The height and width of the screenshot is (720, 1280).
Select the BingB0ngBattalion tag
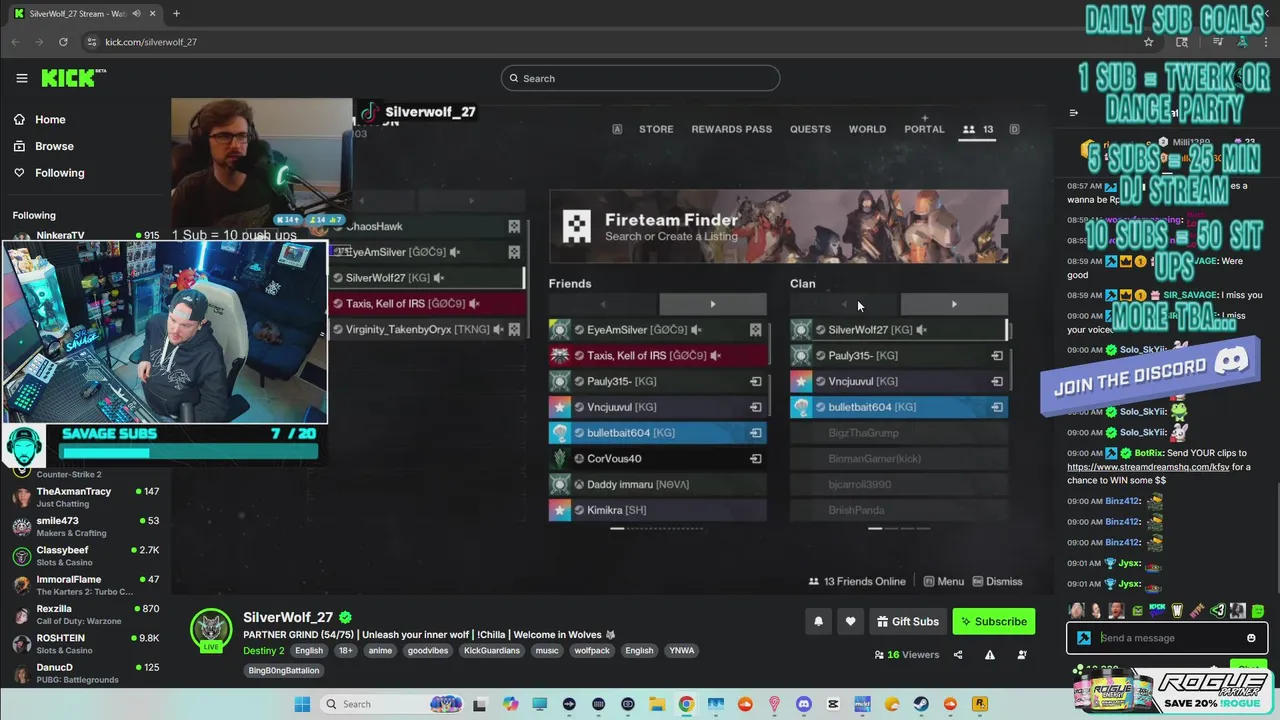284,670
